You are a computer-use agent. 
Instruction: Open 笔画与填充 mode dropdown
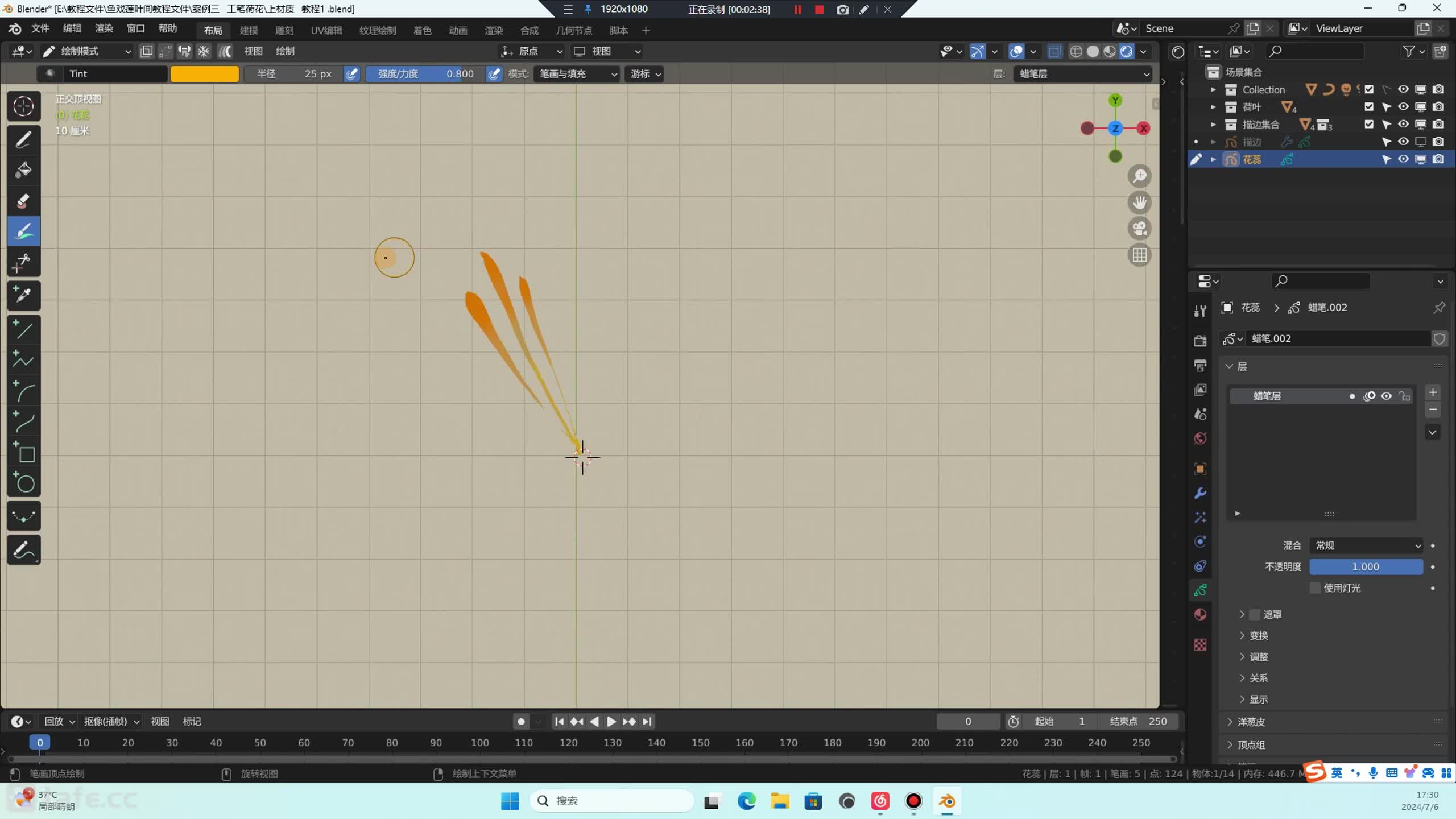[576, 74]
